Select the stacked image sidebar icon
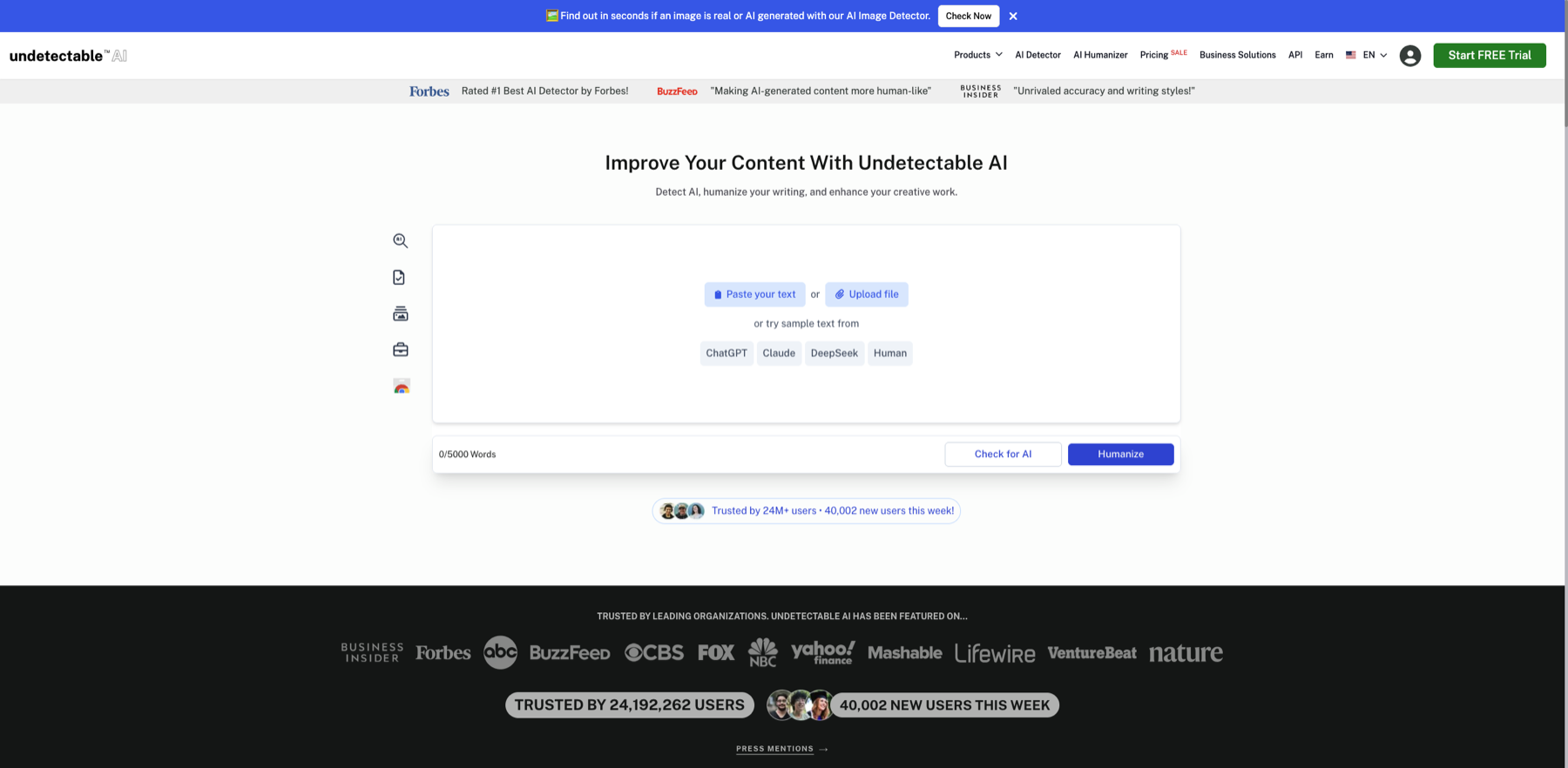Image resolution: width=1568 pixels, height=768 pixels. point(400,313)
